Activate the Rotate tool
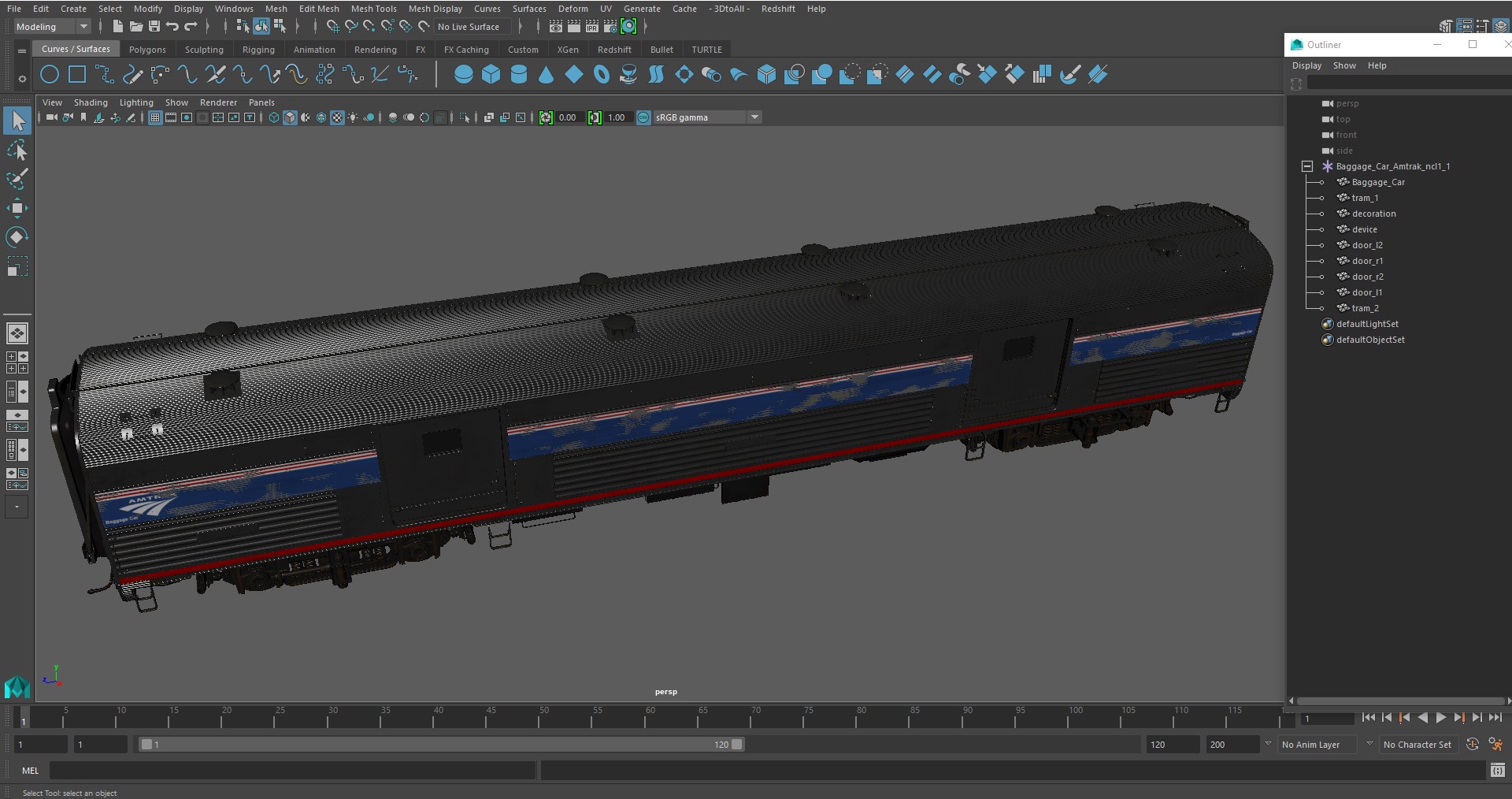This screenshot has width=1512, height=799. pos(17,237)
